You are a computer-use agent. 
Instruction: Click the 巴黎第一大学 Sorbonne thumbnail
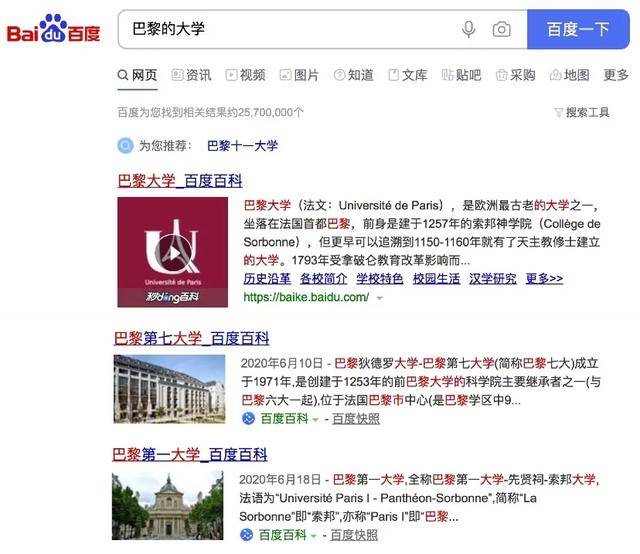click(x=168, y=505)
